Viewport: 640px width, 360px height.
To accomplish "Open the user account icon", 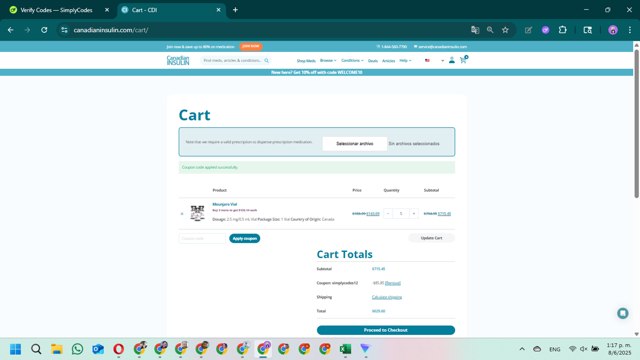I will [x=451, y=60].
